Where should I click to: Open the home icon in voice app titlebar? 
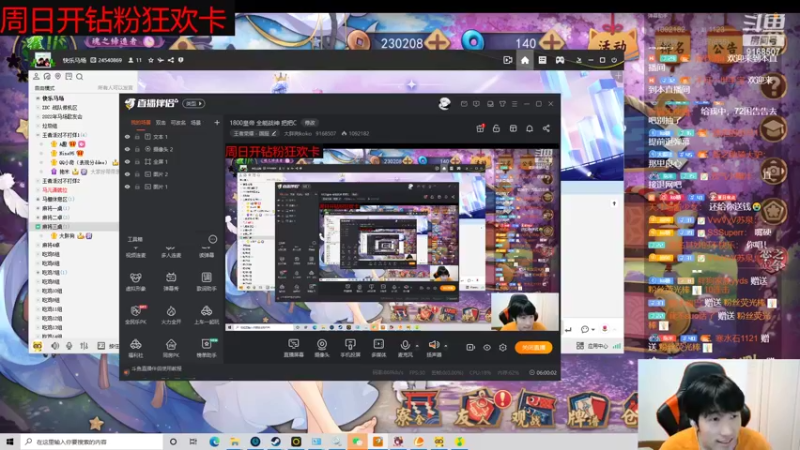coord(525,60)
